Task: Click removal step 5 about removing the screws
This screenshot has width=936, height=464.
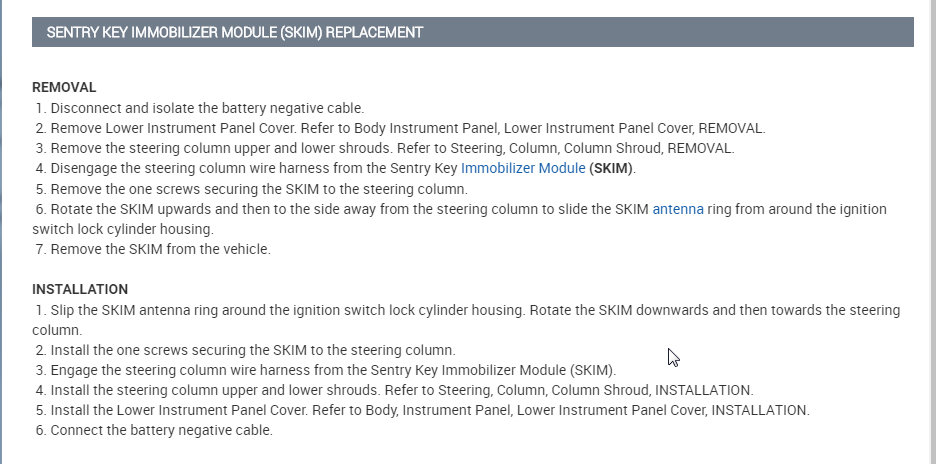Action: coord(258,188)
